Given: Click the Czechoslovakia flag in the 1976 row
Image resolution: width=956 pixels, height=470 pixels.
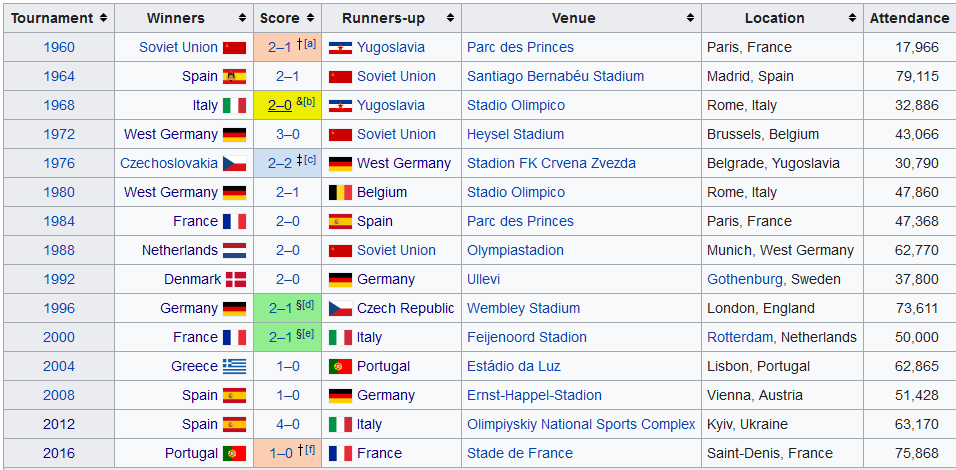Looking at the screenshot, I should click(x=234, y=163).
